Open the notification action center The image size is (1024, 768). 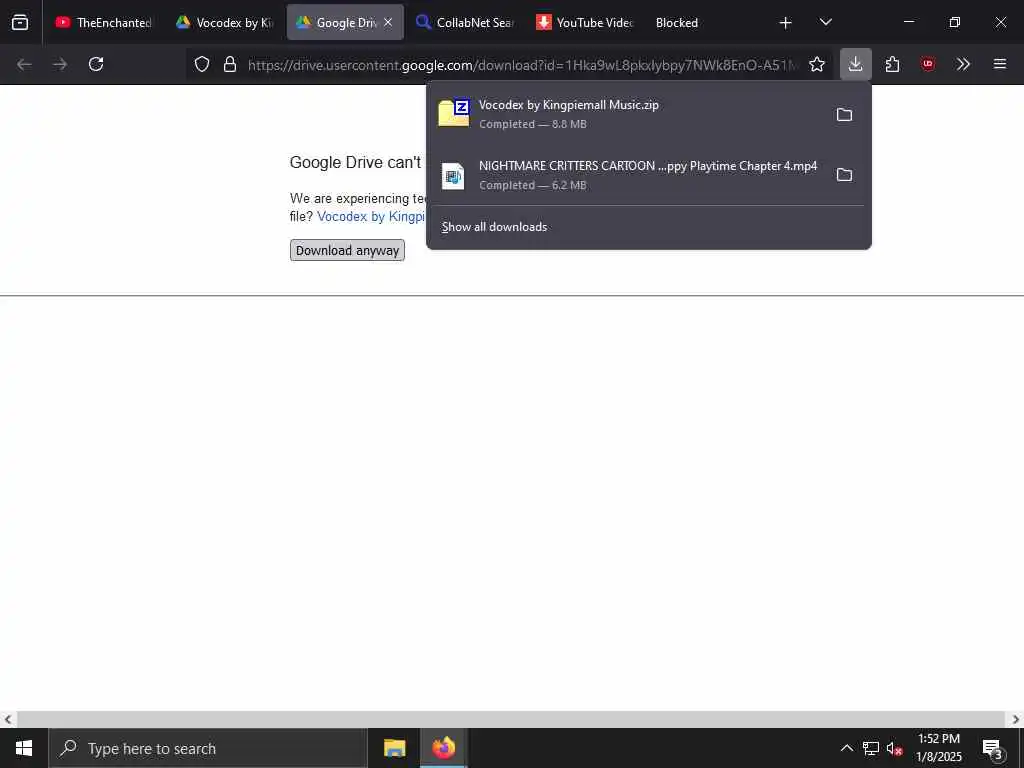993,748
